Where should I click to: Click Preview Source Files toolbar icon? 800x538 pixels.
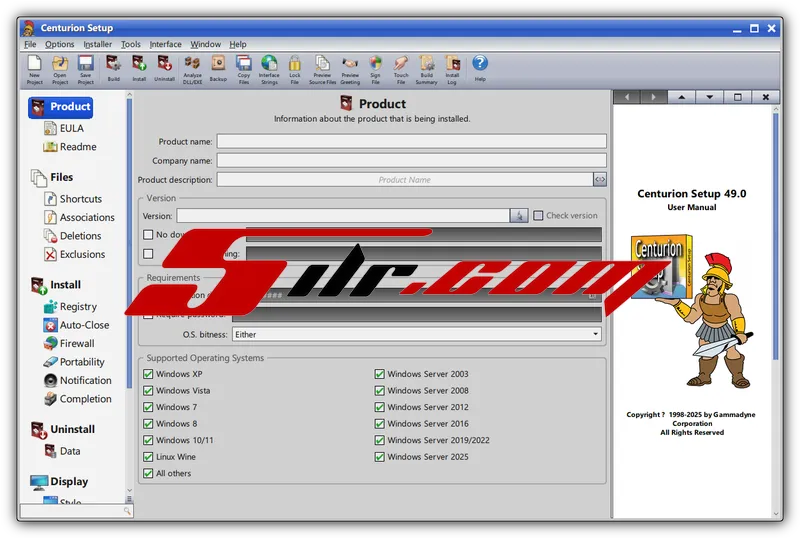pos(322,69)
